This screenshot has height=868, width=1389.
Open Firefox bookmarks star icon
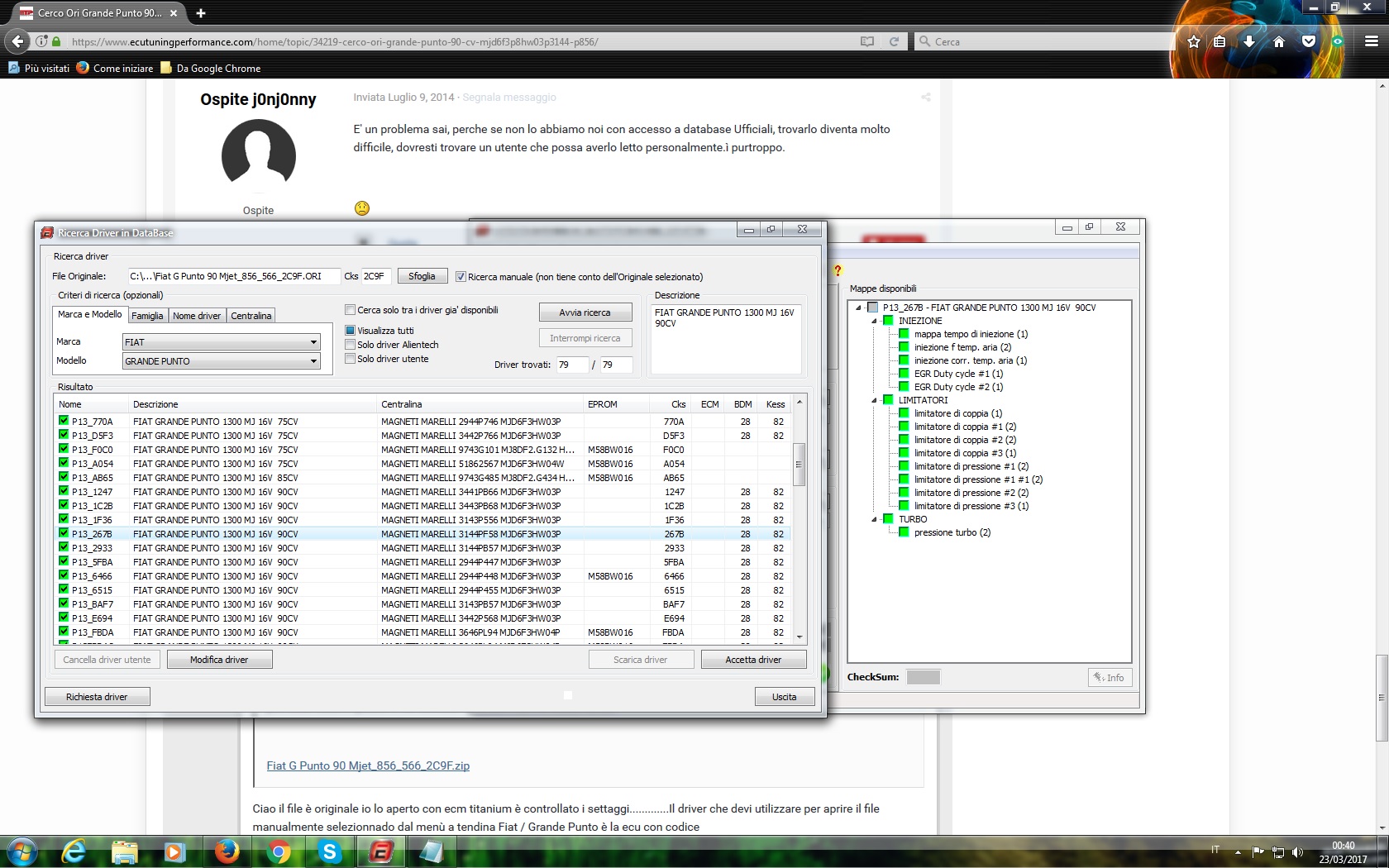[x=1193, y=41]
